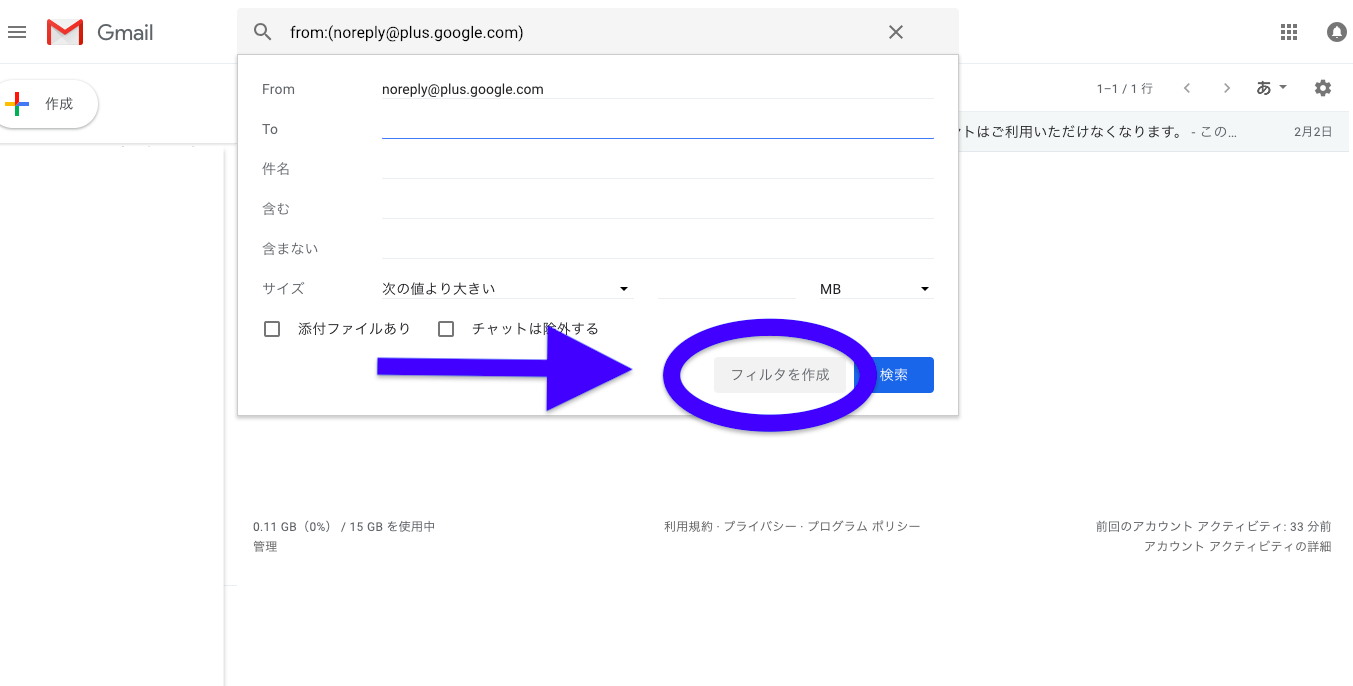Click the search magnifier icon

click(262, 32)
